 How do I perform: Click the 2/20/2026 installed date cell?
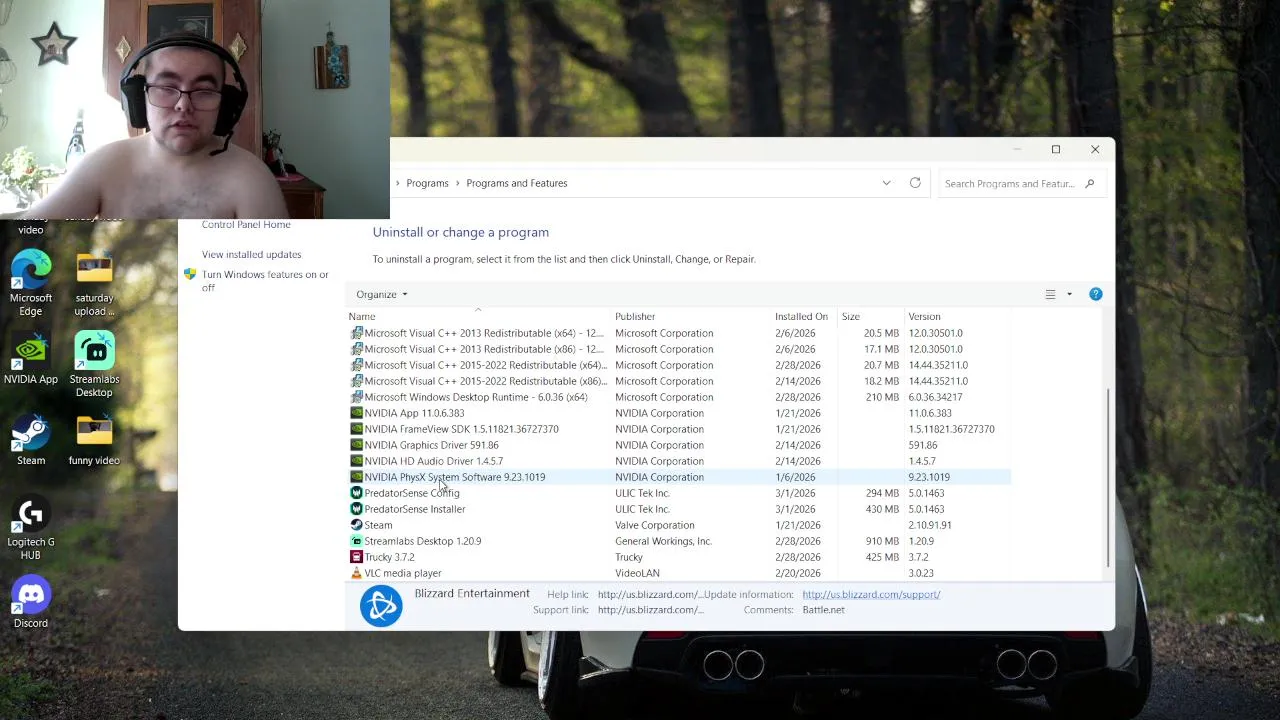point(797,573)
